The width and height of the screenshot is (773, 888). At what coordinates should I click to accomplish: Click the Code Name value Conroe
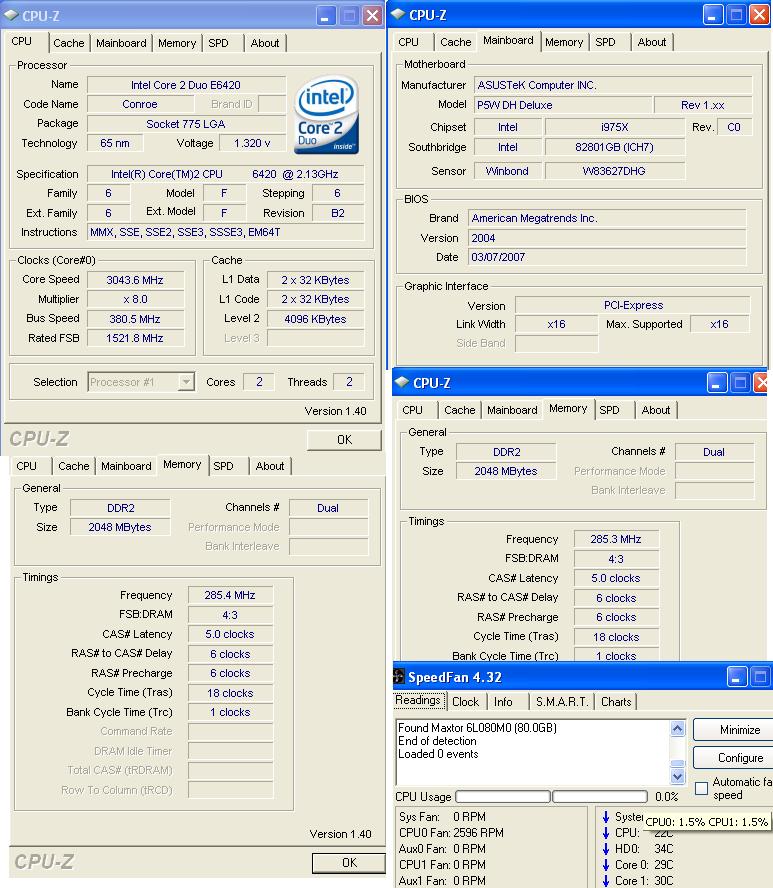(140, 104)
